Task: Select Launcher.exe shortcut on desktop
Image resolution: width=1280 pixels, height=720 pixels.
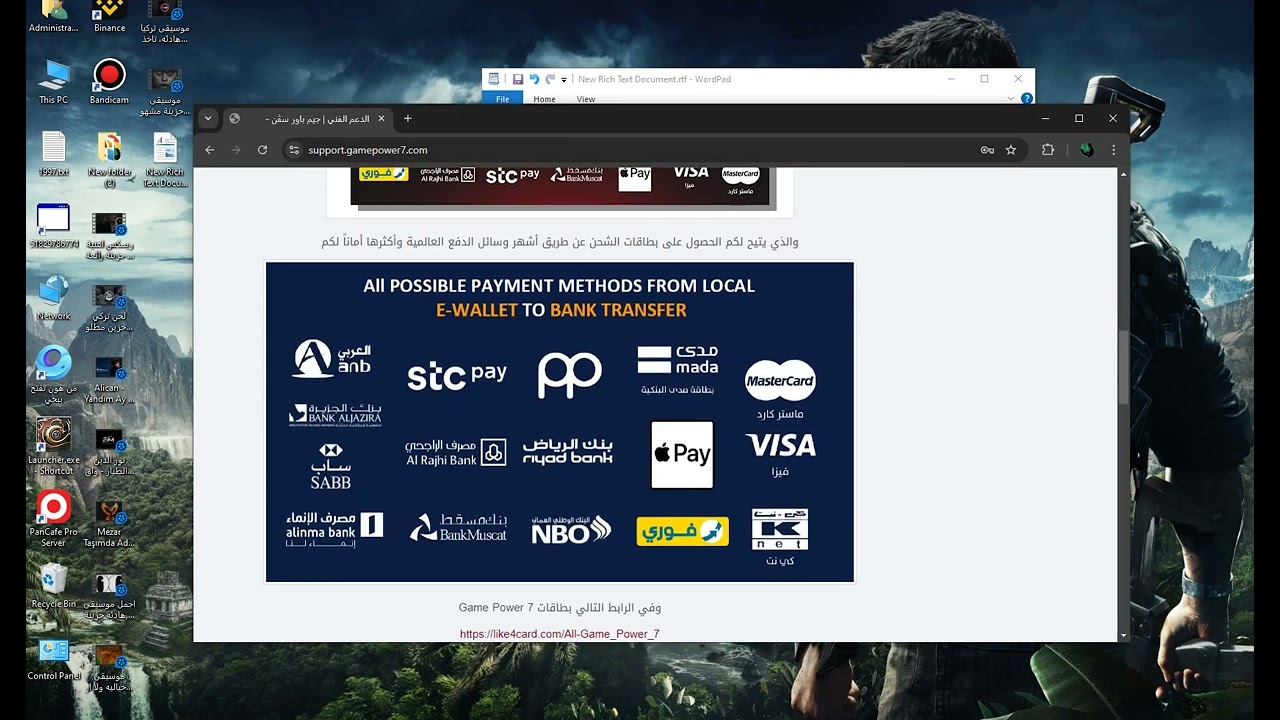Action: click(x=54, y=447)
